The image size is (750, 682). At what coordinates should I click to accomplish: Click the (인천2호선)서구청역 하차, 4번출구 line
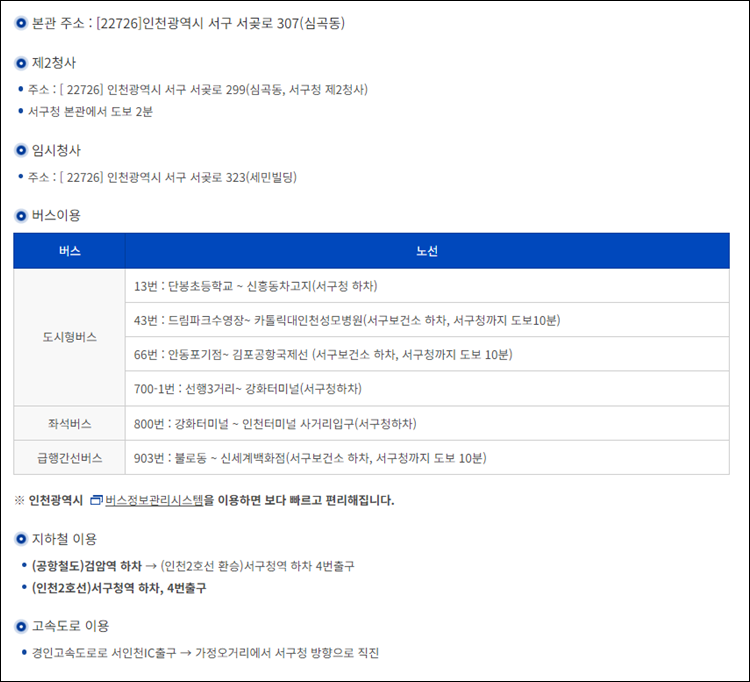click(119, 588)
